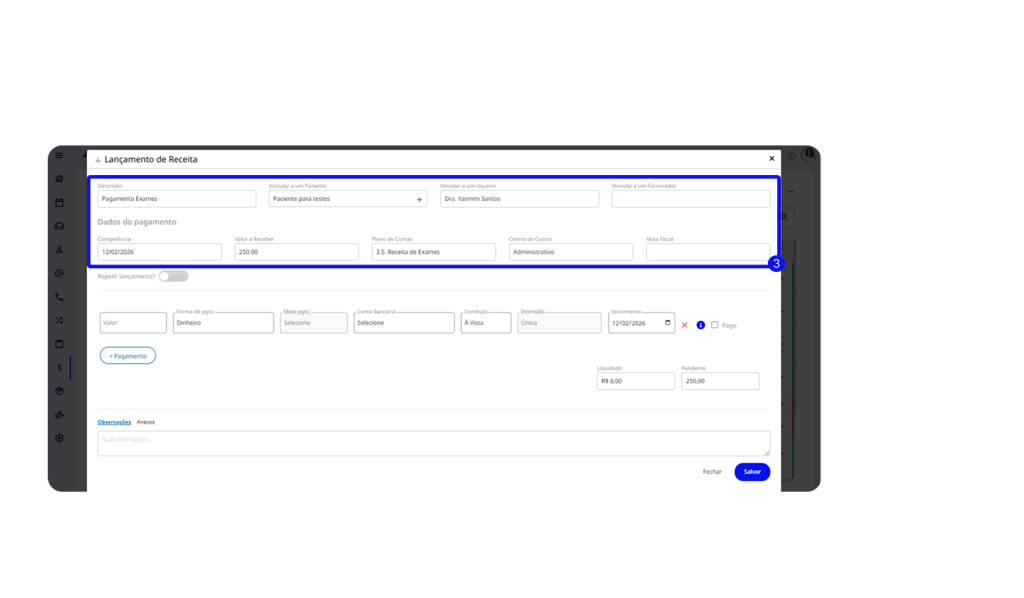This screenshot has width=1024, height=598.
Task: Open the date picker in Vencimento field
Action: [668, 323]
